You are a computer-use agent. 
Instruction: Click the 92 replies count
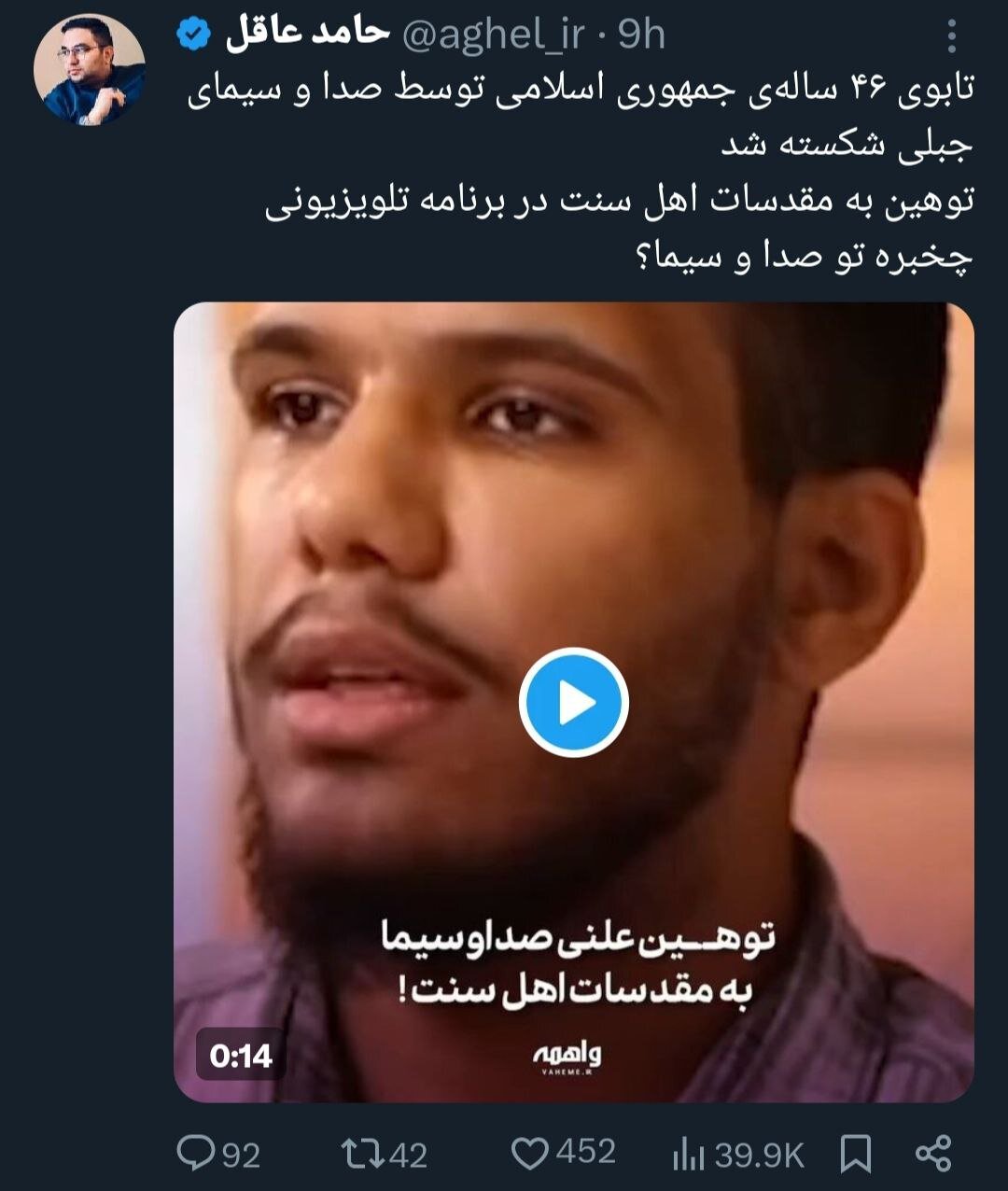pyautogui.click(x=241, y=1156)
